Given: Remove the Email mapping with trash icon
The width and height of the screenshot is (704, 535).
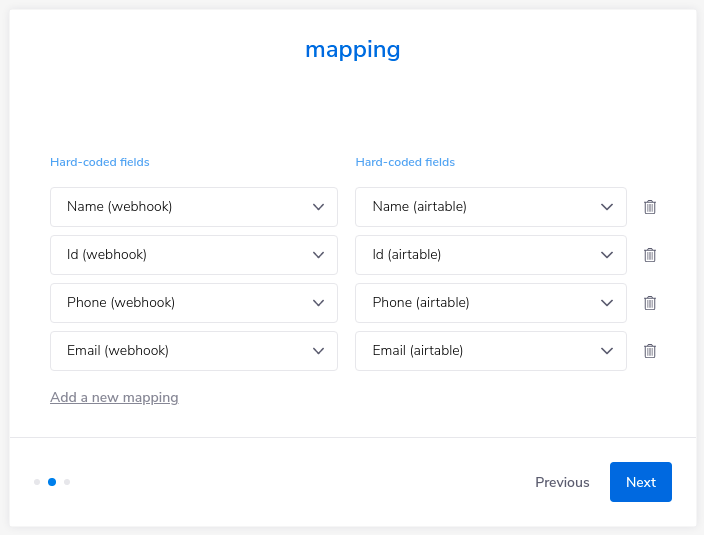Looking at the screenshot, I should pyautogui.click(x=649, y=351).
